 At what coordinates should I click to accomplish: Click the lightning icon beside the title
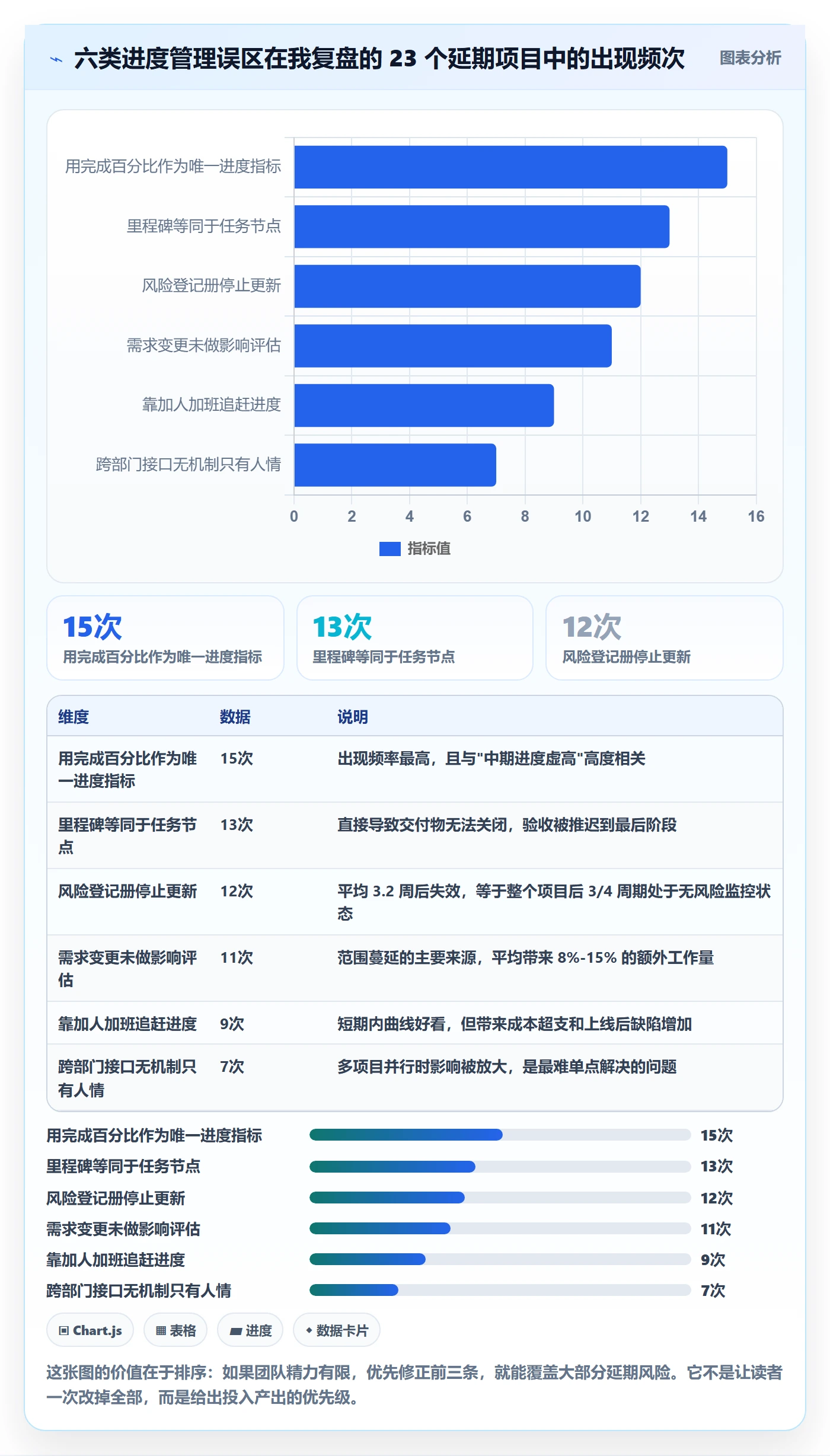(x=56, y=59)
